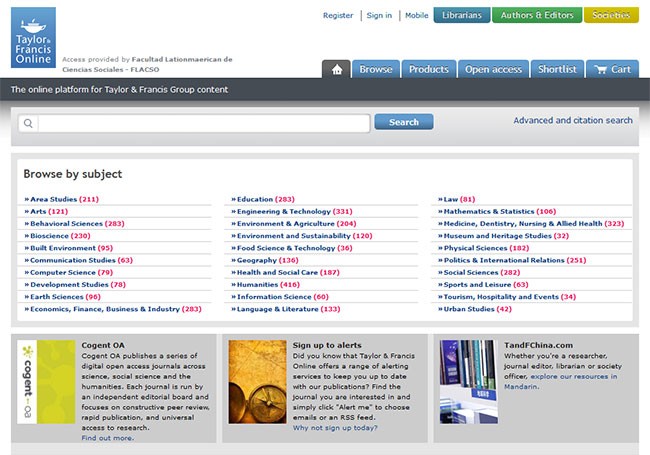
Task: Click the Cogent OA banner image
Action: point(46,382)
